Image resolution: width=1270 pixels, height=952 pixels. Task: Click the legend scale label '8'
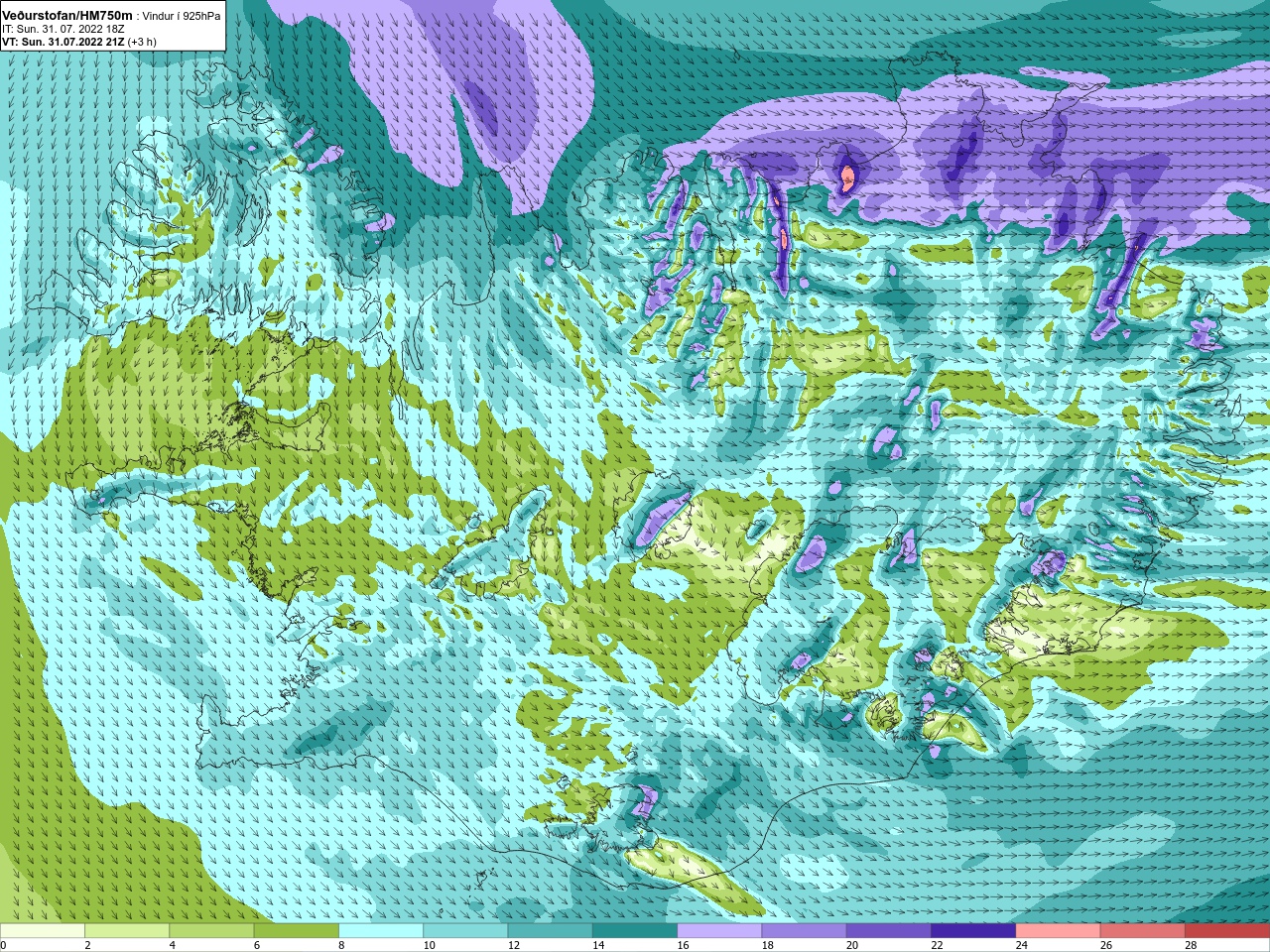pos(341,945)
